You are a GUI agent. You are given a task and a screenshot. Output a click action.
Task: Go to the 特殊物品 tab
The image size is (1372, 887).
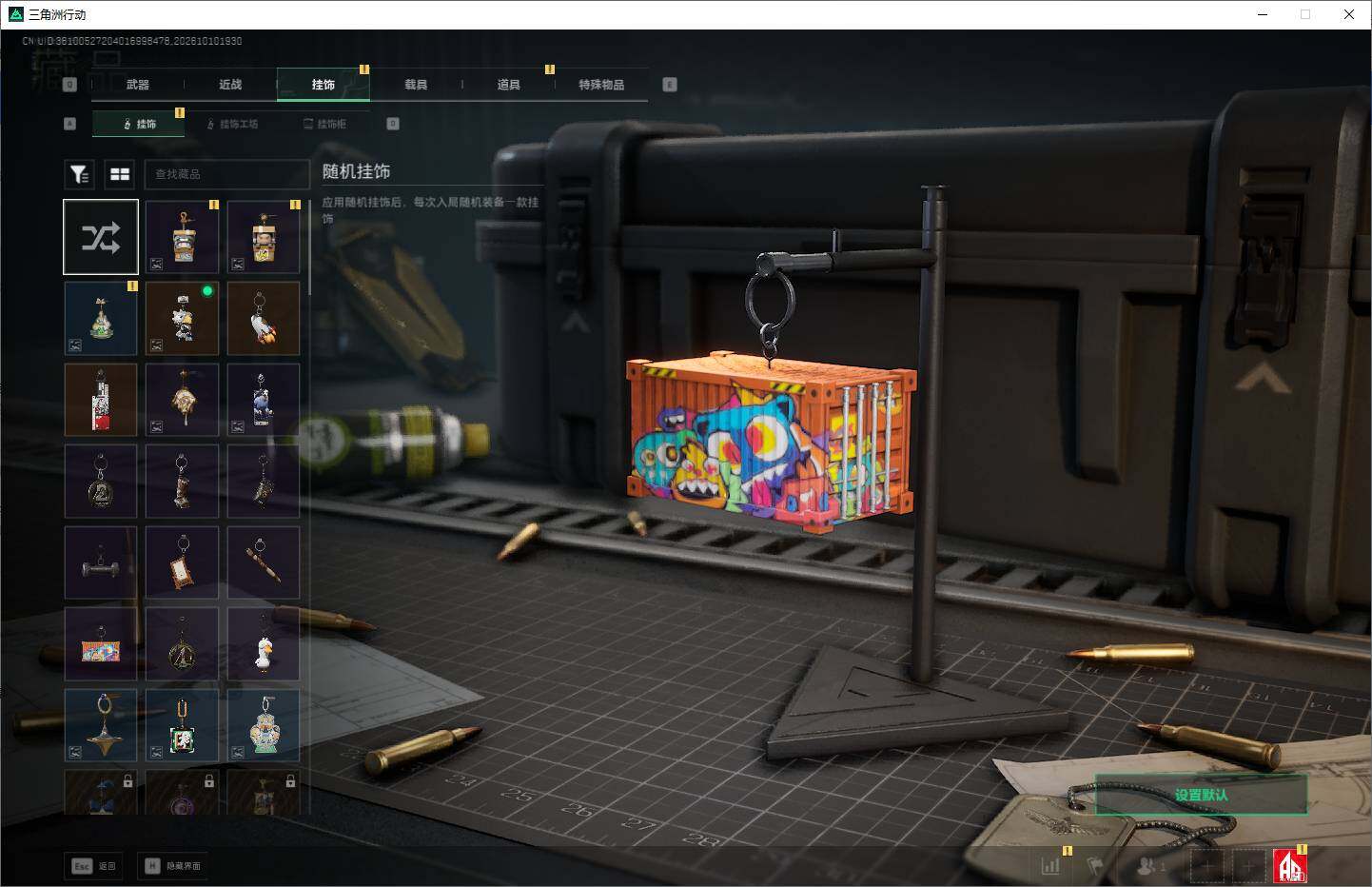[601, 85]
